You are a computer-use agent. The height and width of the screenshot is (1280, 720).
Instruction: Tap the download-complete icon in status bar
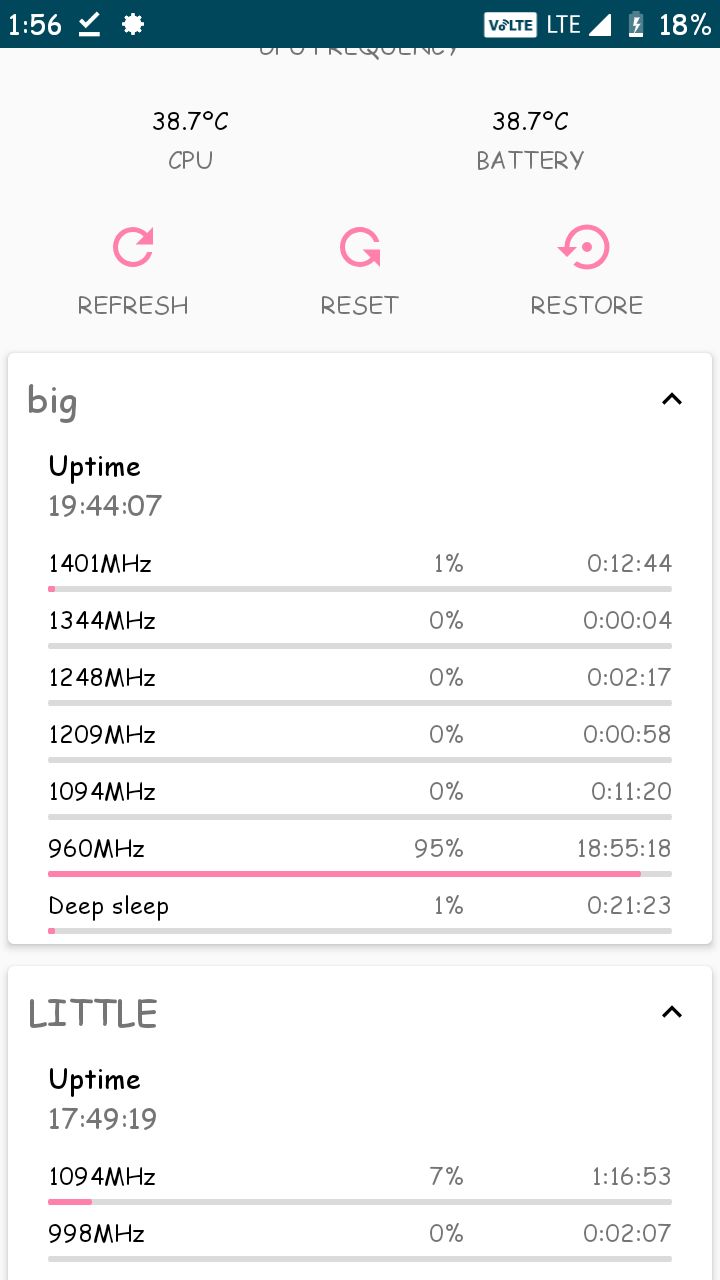click(89, 24)
